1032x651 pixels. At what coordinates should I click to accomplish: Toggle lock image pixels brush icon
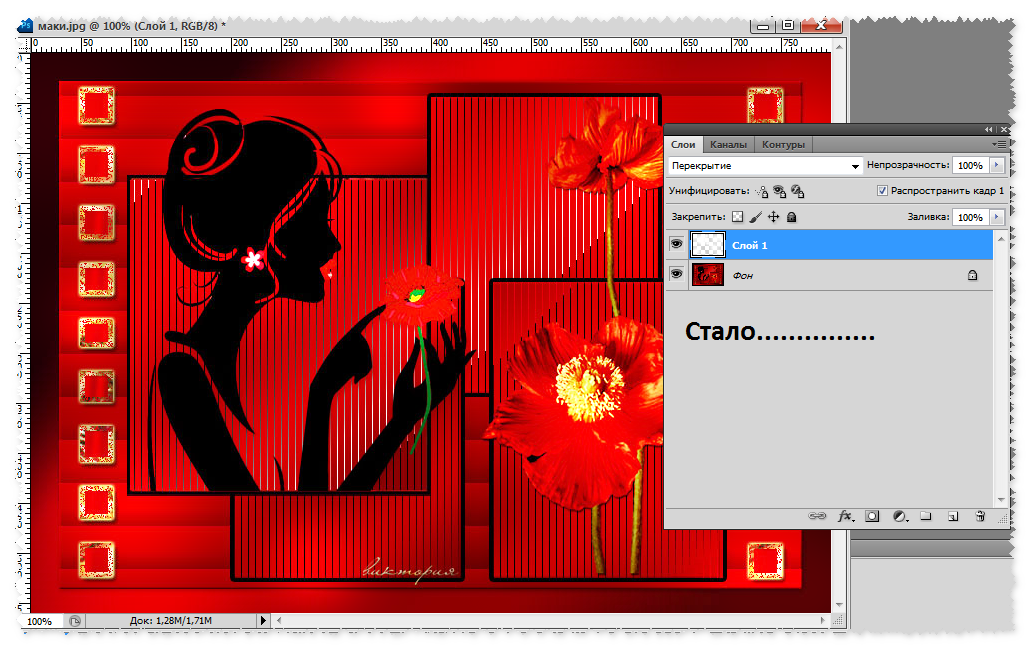756,217
